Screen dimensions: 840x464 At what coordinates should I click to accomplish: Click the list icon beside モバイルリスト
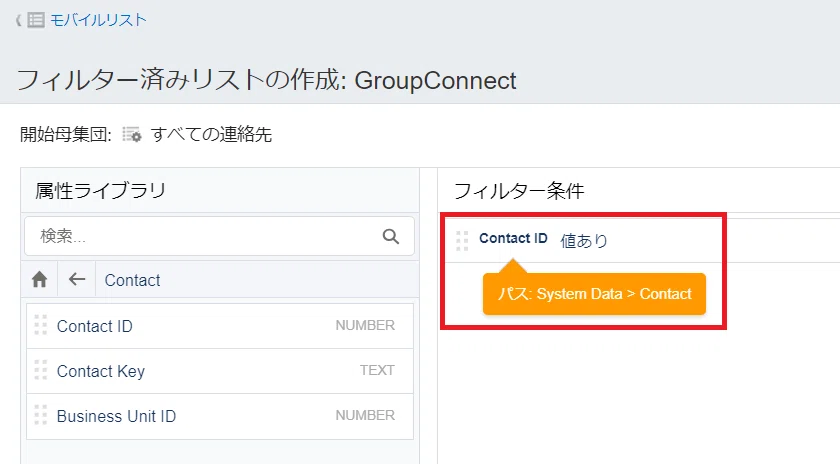point(36,20)
